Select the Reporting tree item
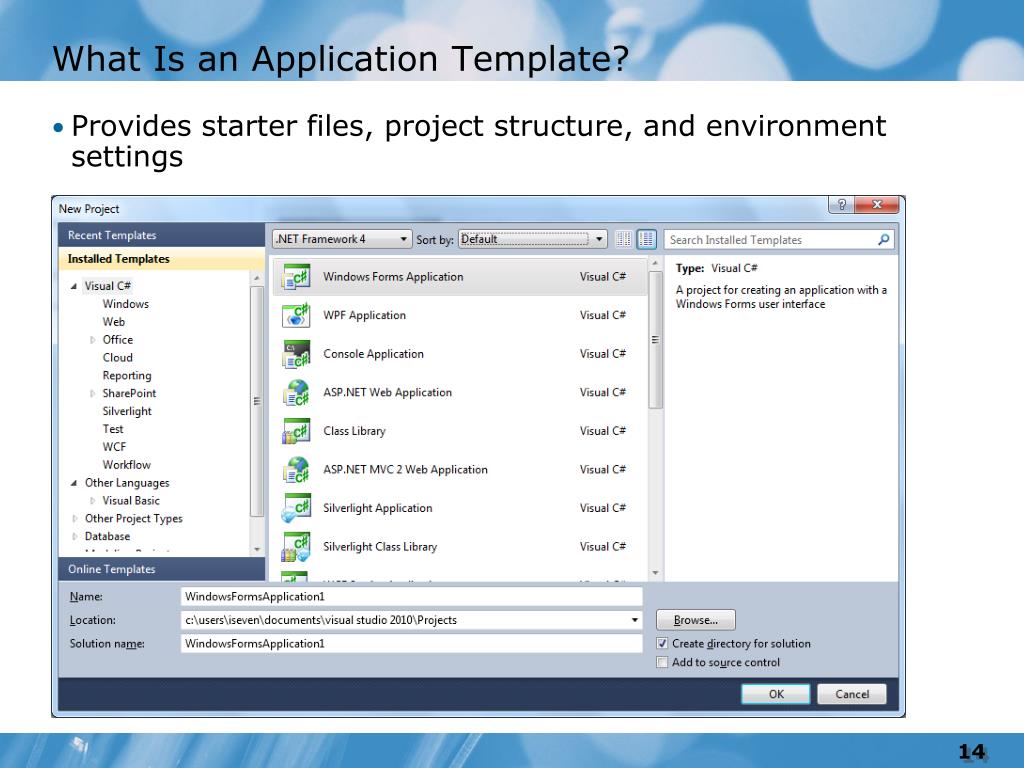The height and width of the screenshot is (768, 1024). (127, 376)
